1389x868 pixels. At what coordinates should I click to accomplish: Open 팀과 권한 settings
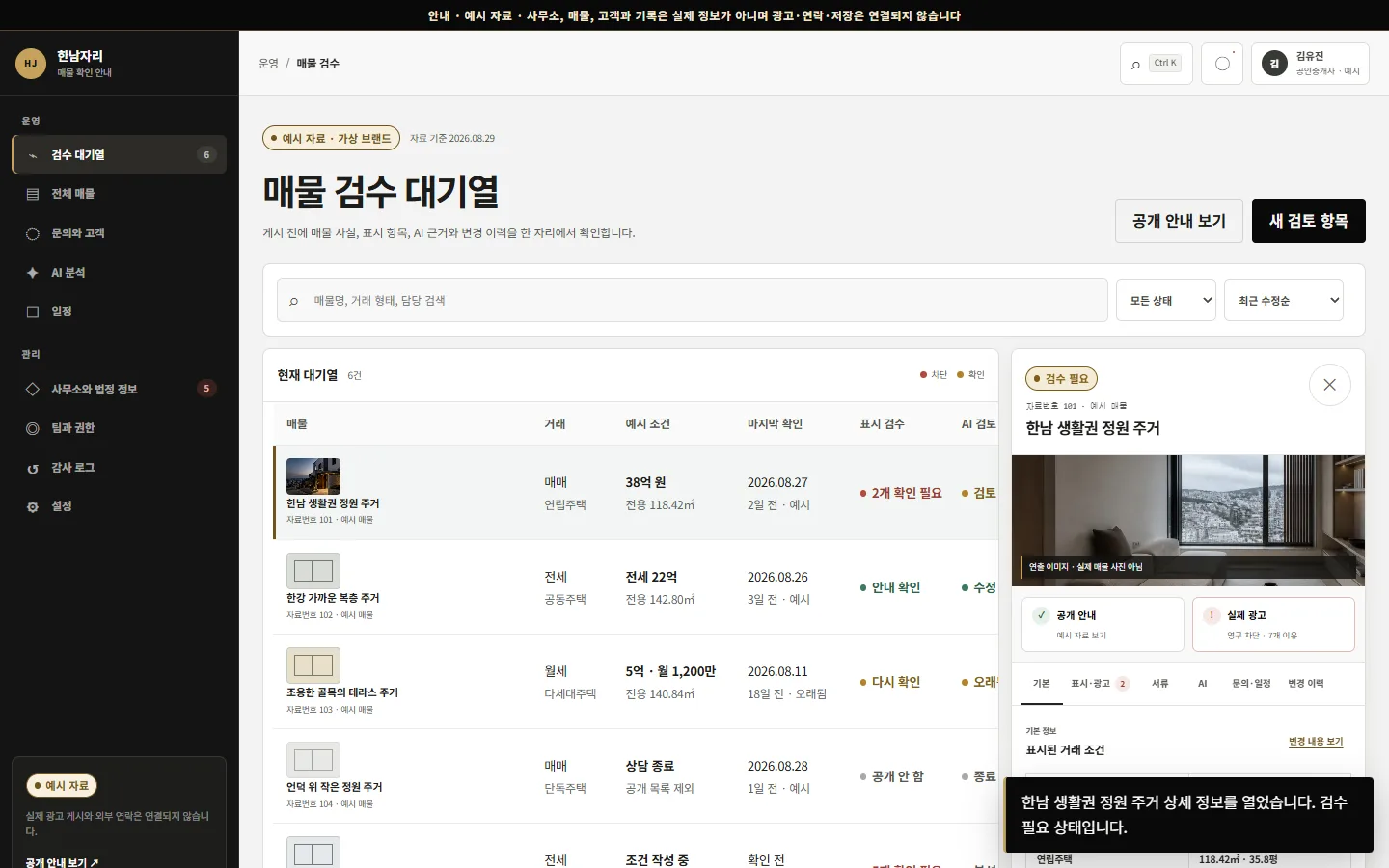tap(120, 428)
